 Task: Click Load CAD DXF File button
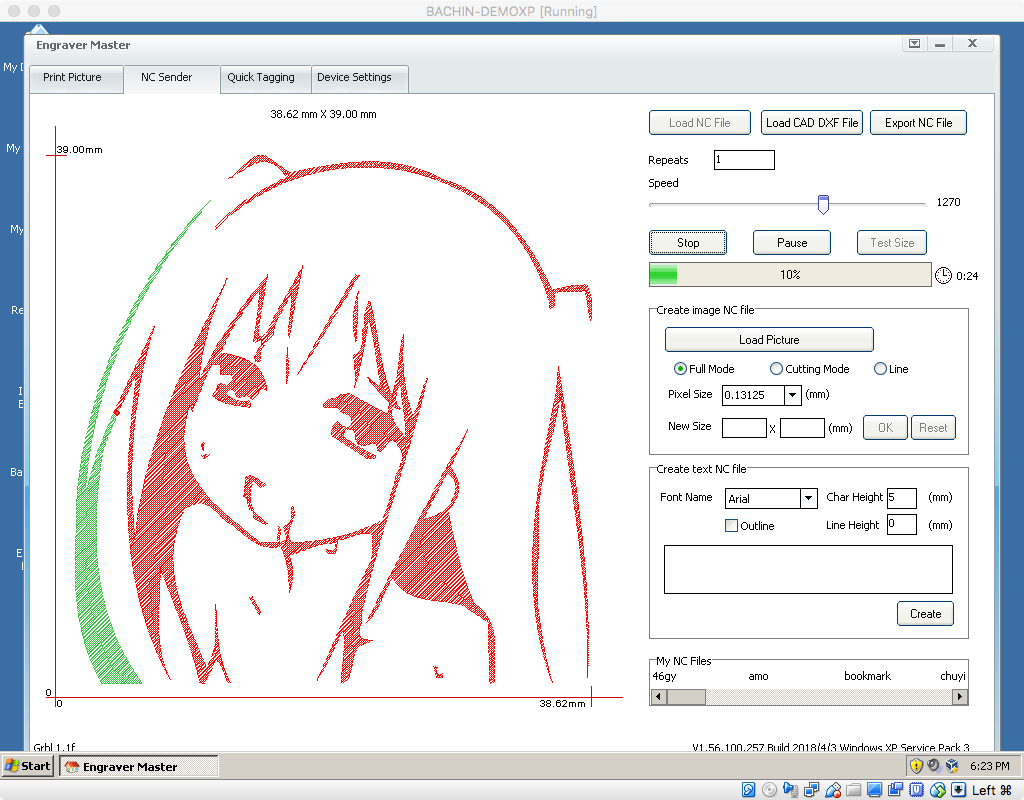[x=812, y=123]
